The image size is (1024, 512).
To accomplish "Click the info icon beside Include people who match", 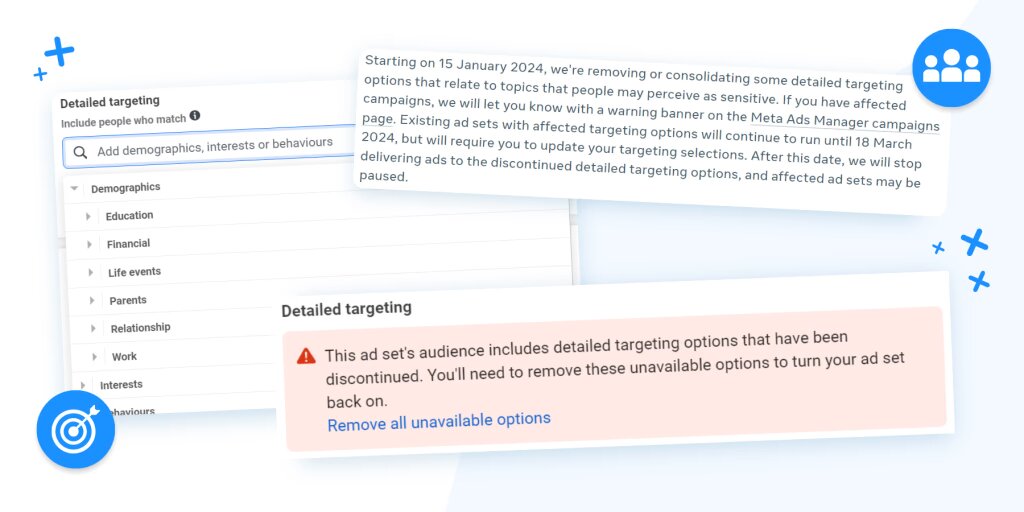I will [x=195, y=116].
